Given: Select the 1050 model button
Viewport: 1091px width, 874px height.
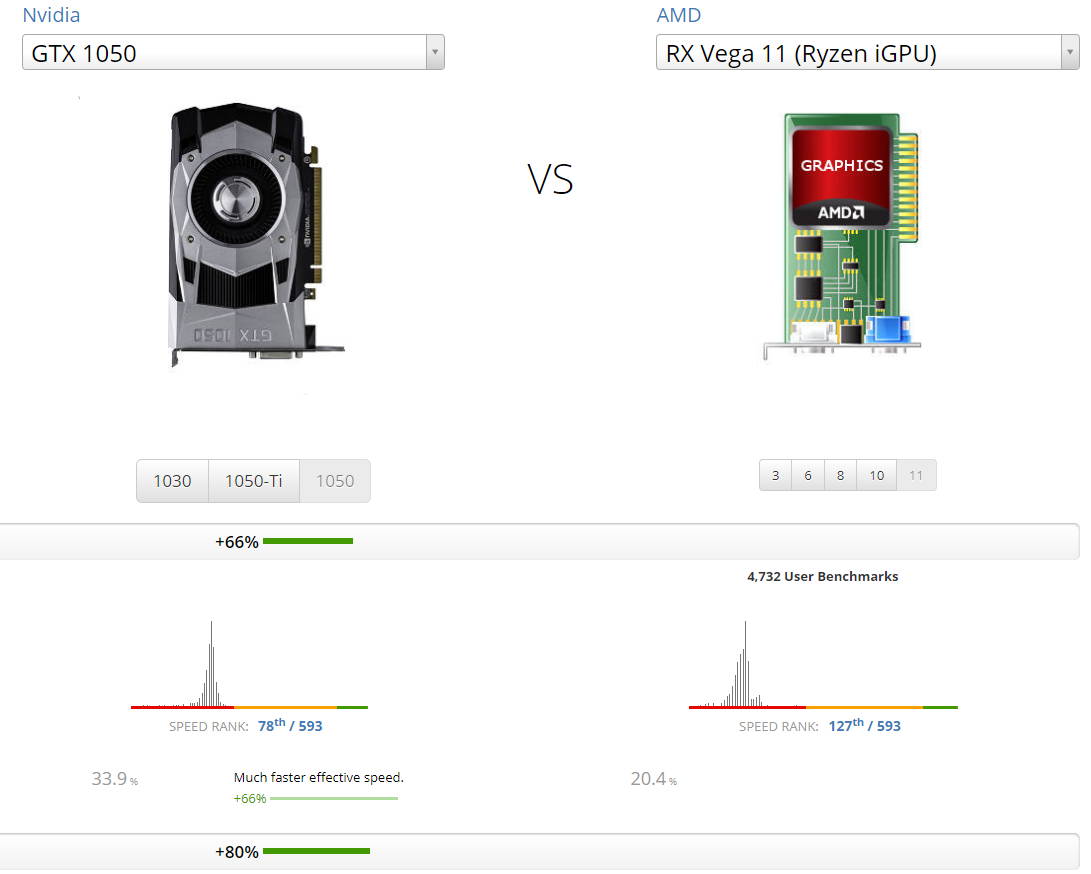Looking at the screenshot, I should pos(335,481).
